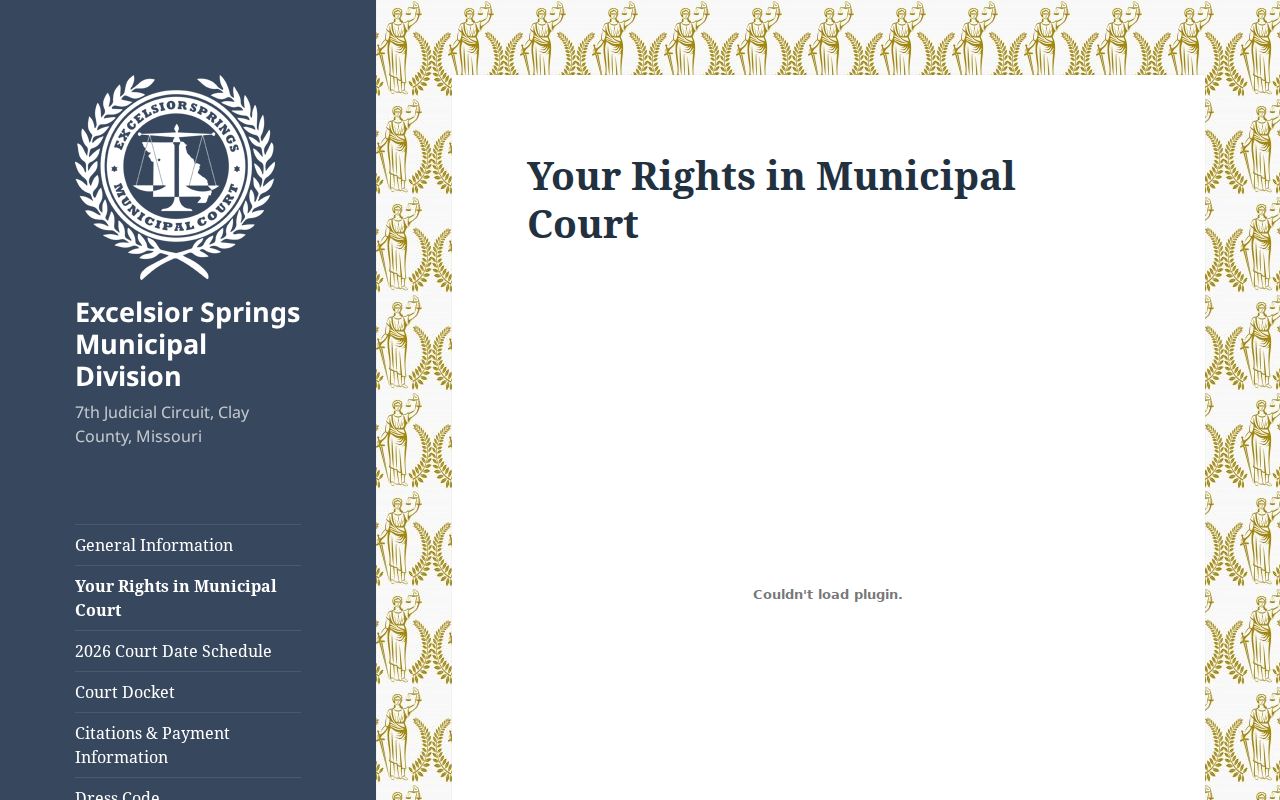Viewport: 1280px width, 800px height.
Task: Click the '7th Judicial Circuit, Clay County, Missouri' tagline
Action: point(162,424)
